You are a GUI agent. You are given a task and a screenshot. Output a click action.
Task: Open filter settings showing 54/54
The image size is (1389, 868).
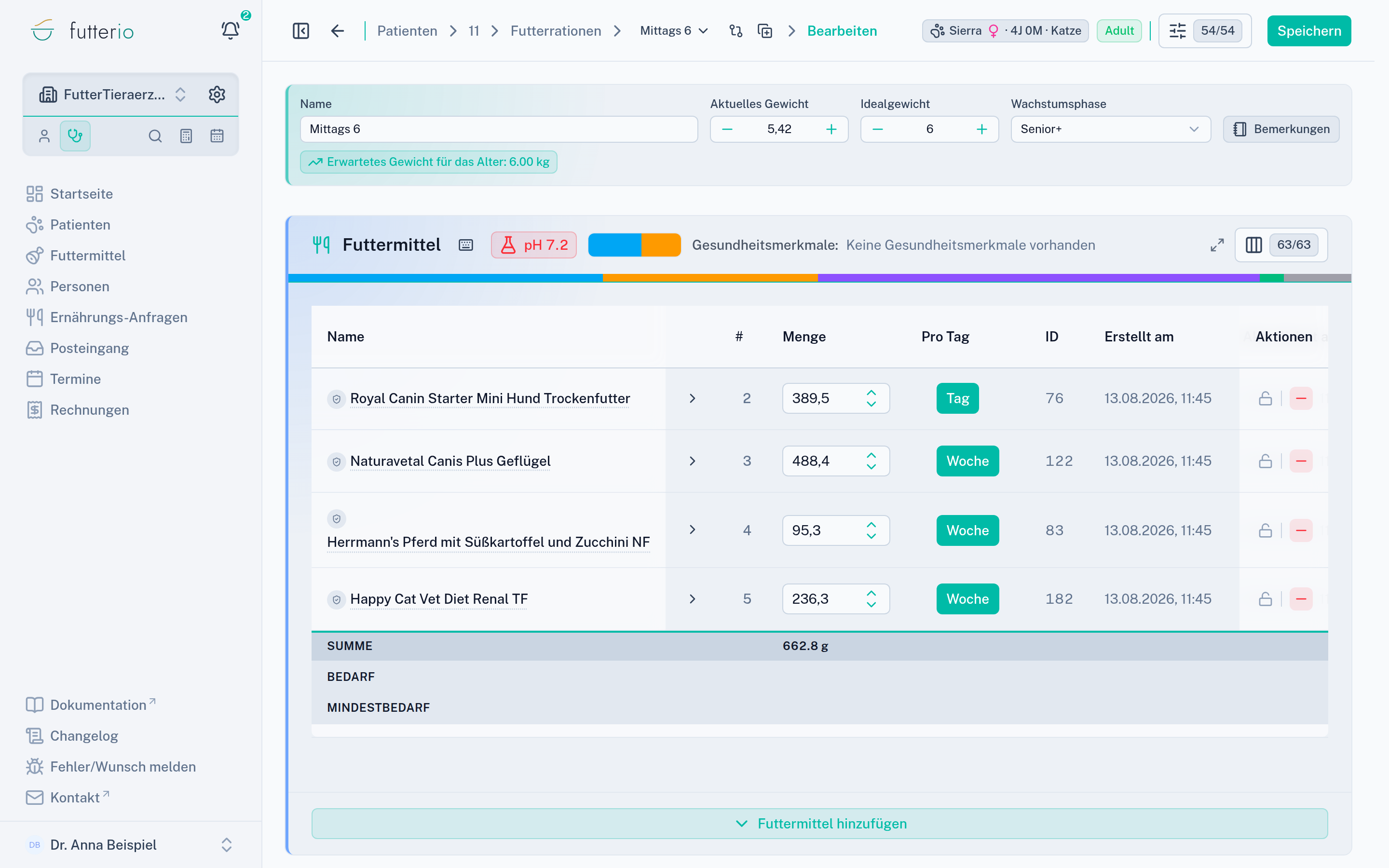tap(1205, 31)
